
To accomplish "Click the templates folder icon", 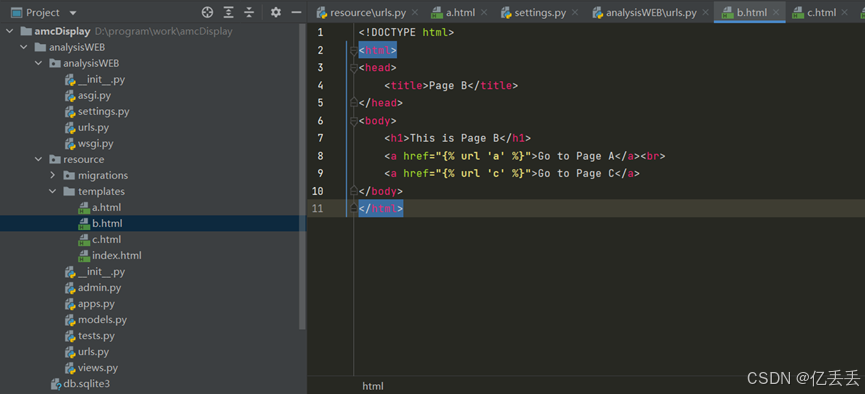I will 69,191.
